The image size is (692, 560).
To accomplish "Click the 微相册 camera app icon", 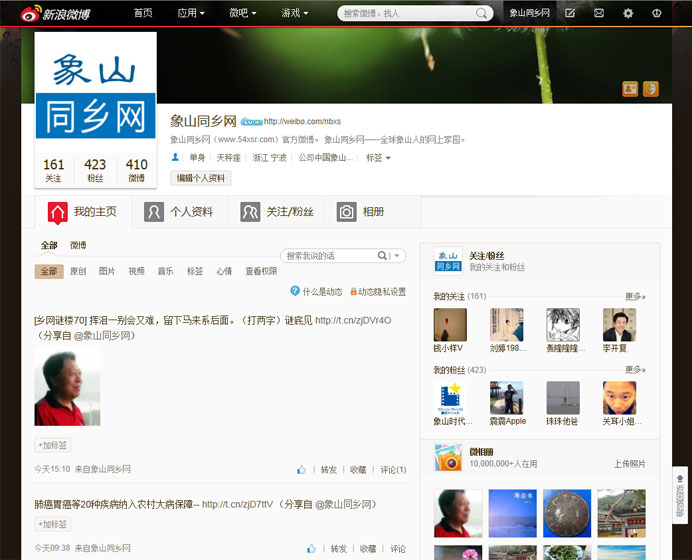I will coord(448,458).
